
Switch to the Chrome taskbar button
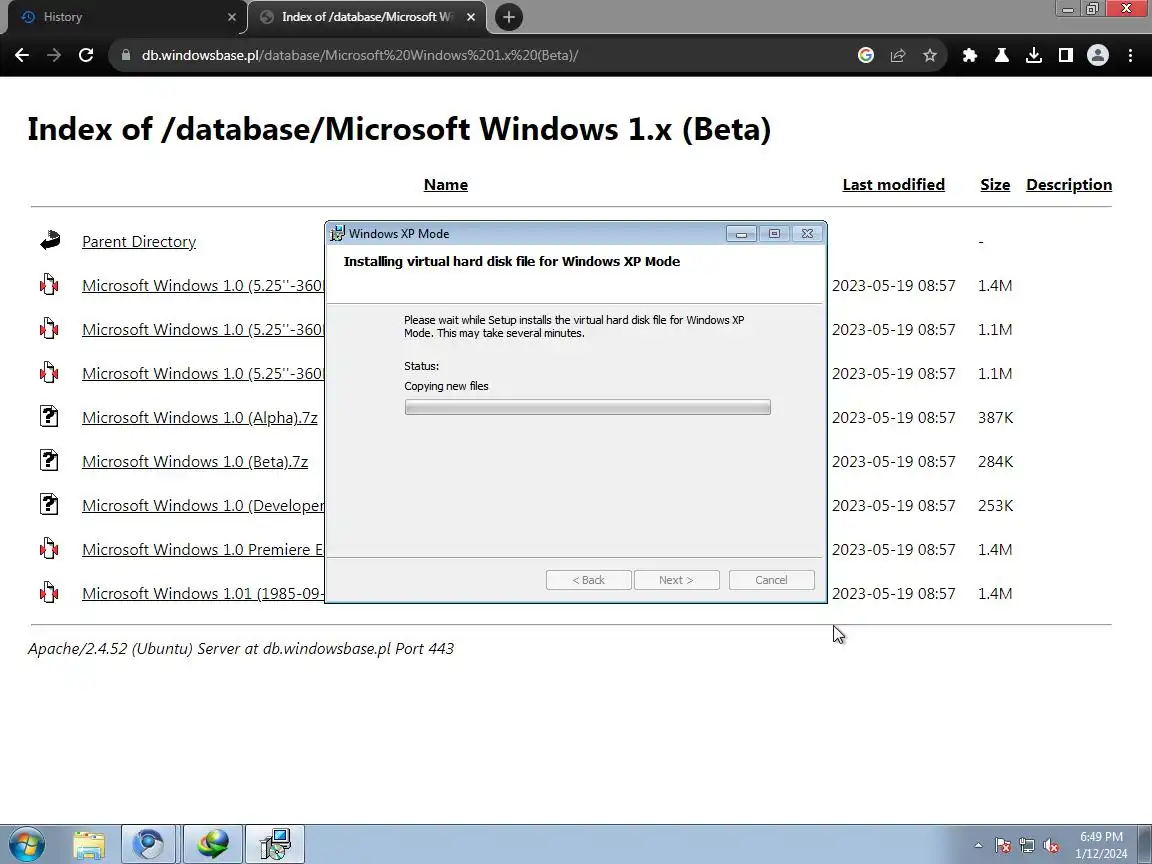[x=148, y=845]
